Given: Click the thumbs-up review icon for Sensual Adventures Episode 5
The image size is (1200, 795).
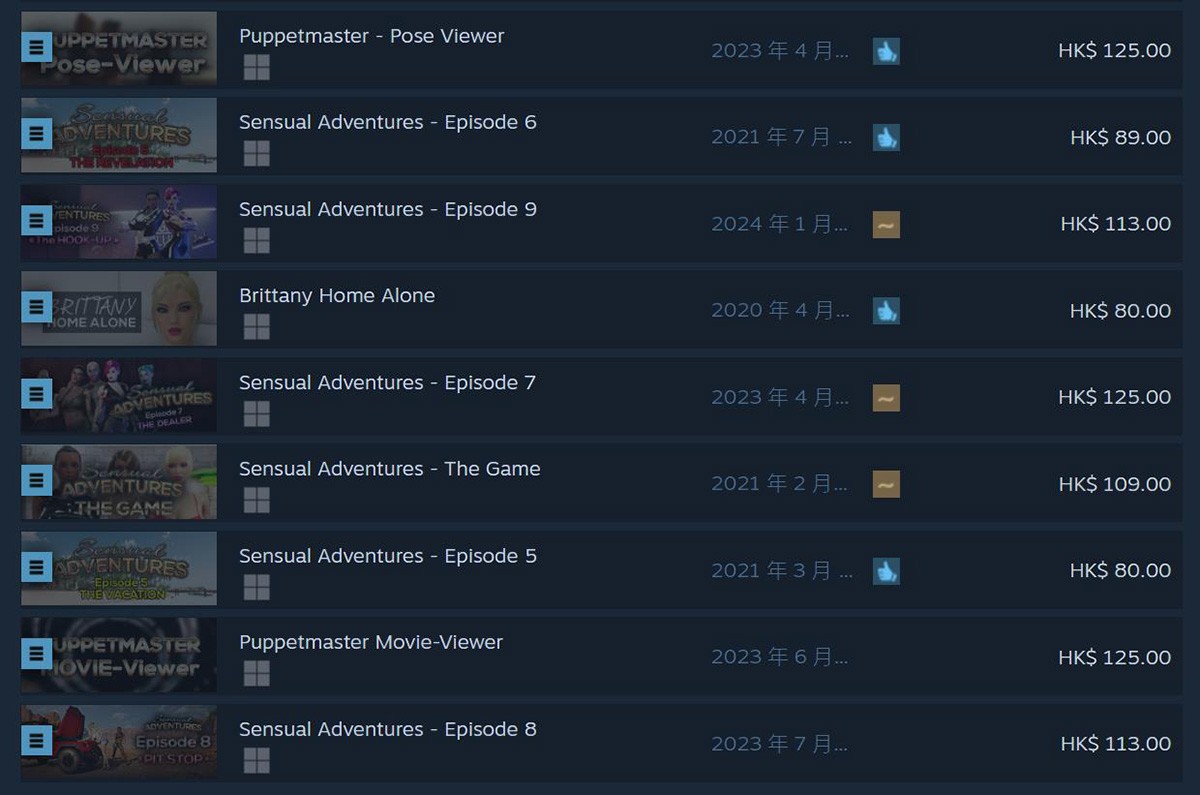Looking at the screenshot, I should (886, 571).
